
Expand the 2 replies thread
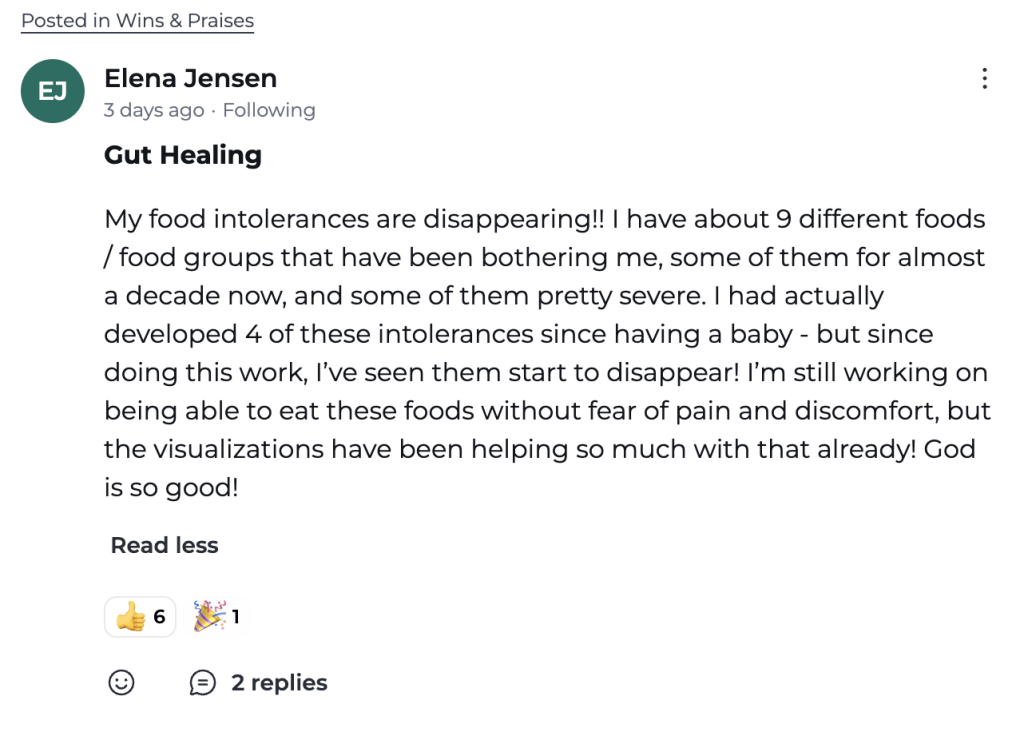coord(279,683)
